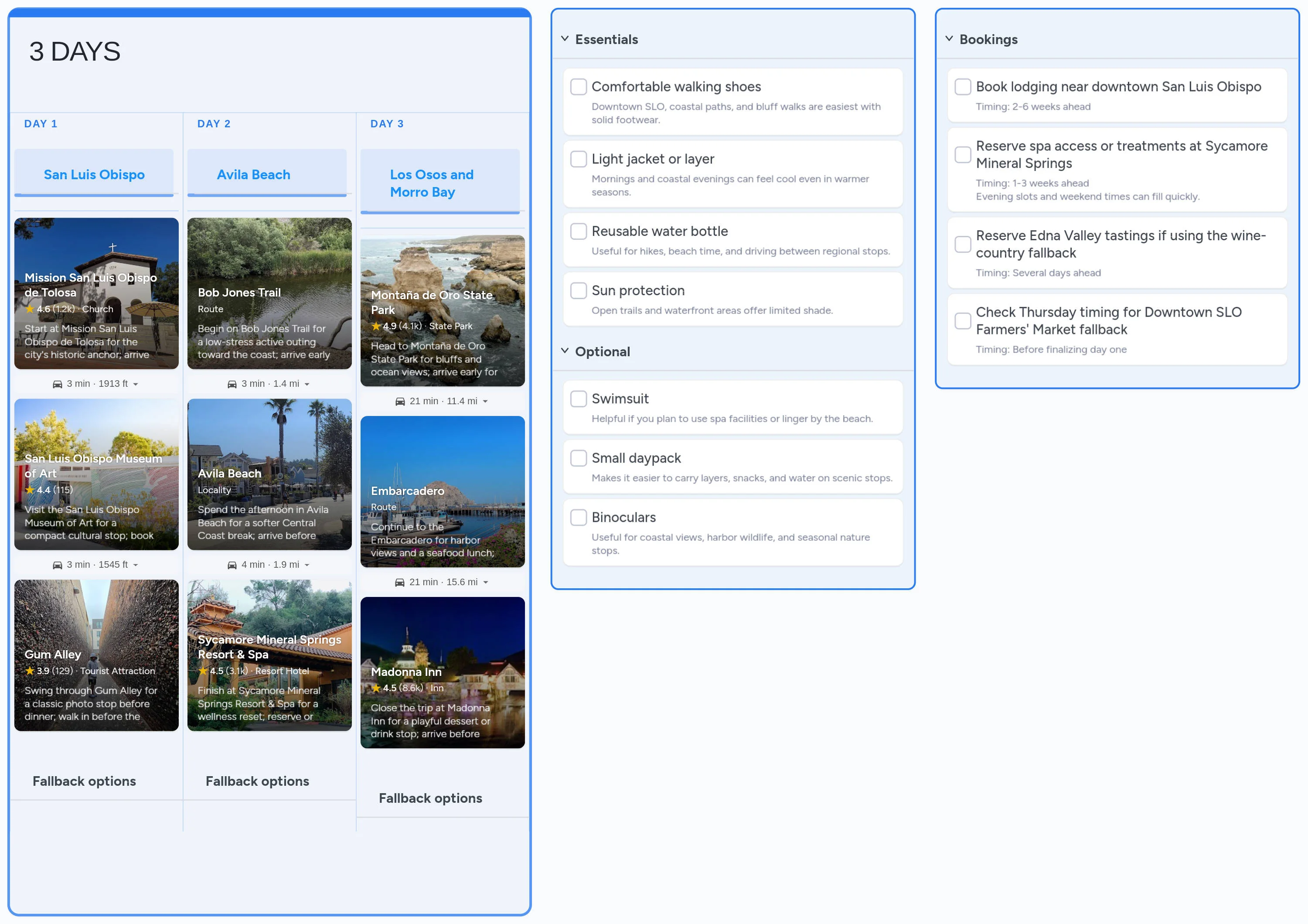This screenshot has width=1308, height=924.
Task: Click the car icon below Mission San Luis Obispo
Action: [x=57, y=383]
